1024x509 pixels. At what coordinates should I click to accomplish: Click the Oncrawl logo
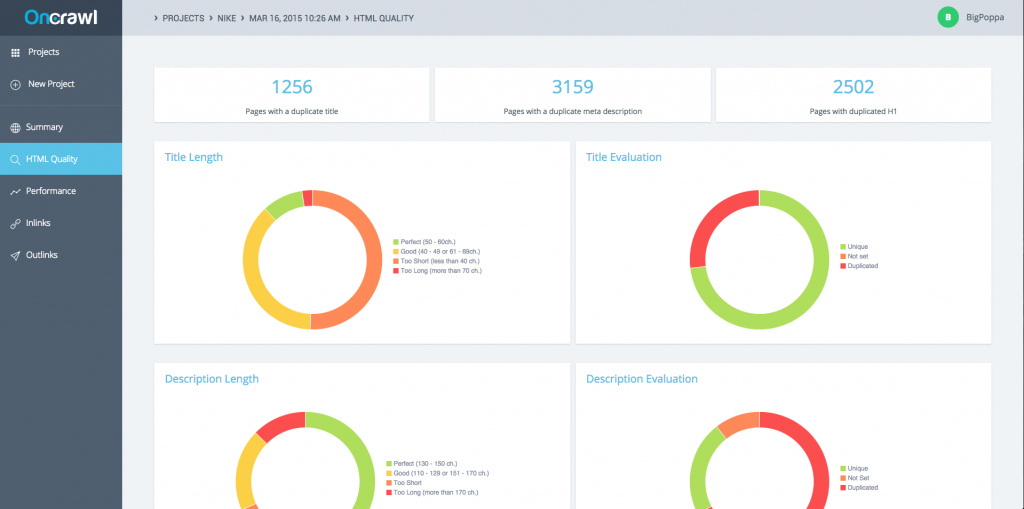(x=61, y=18)
